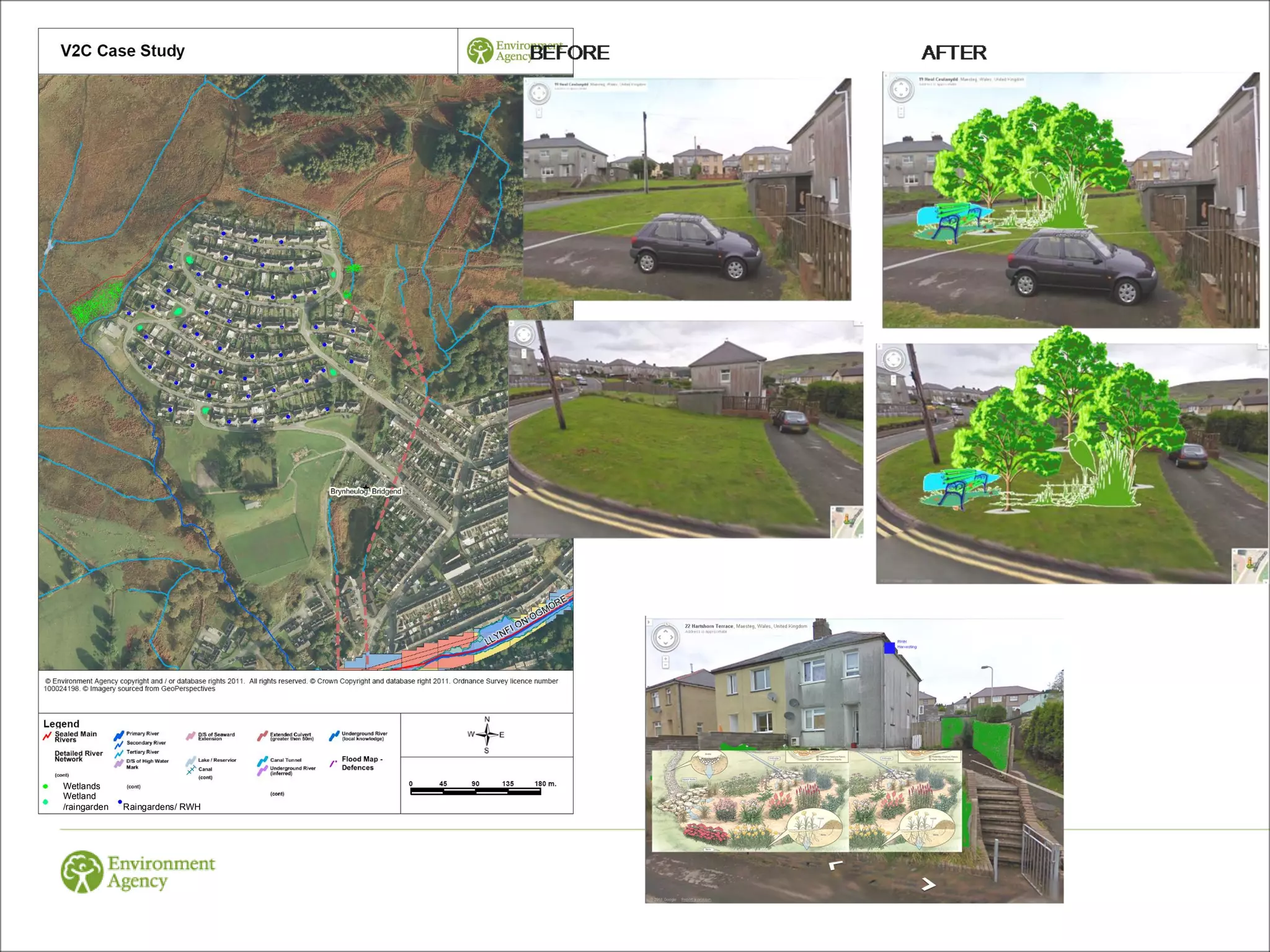Click the compass rose in legend panel
The width and height of the screenshot is (1270, 952).
tap(487, 734)
